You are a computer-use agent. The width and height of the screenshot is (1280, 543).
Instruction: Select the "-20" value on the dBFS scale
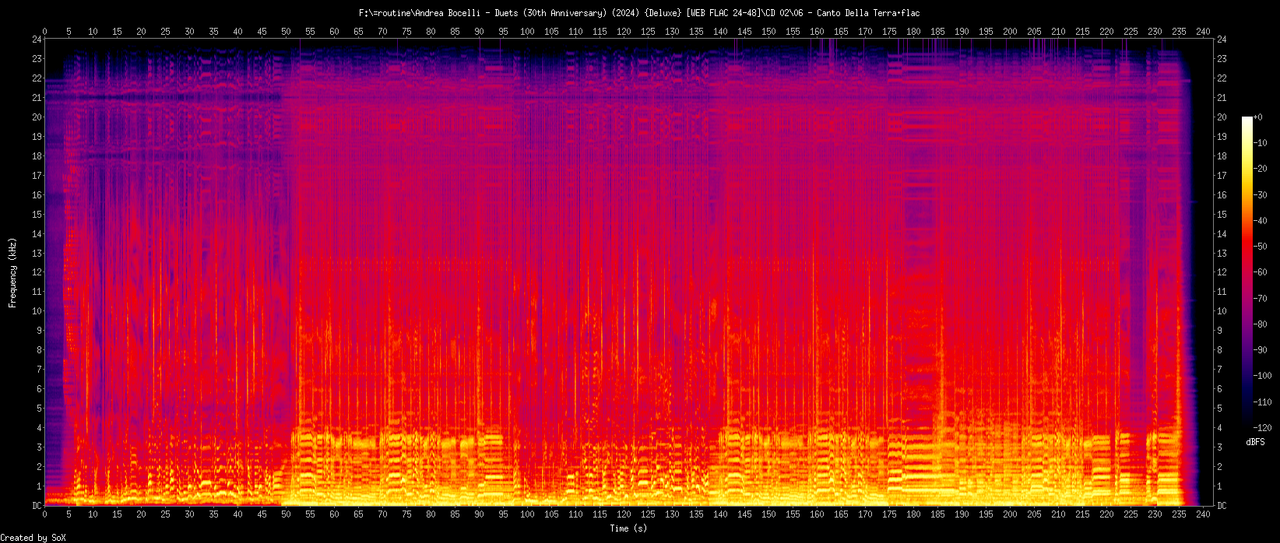pyautogui.click(x=1261, y=169)
